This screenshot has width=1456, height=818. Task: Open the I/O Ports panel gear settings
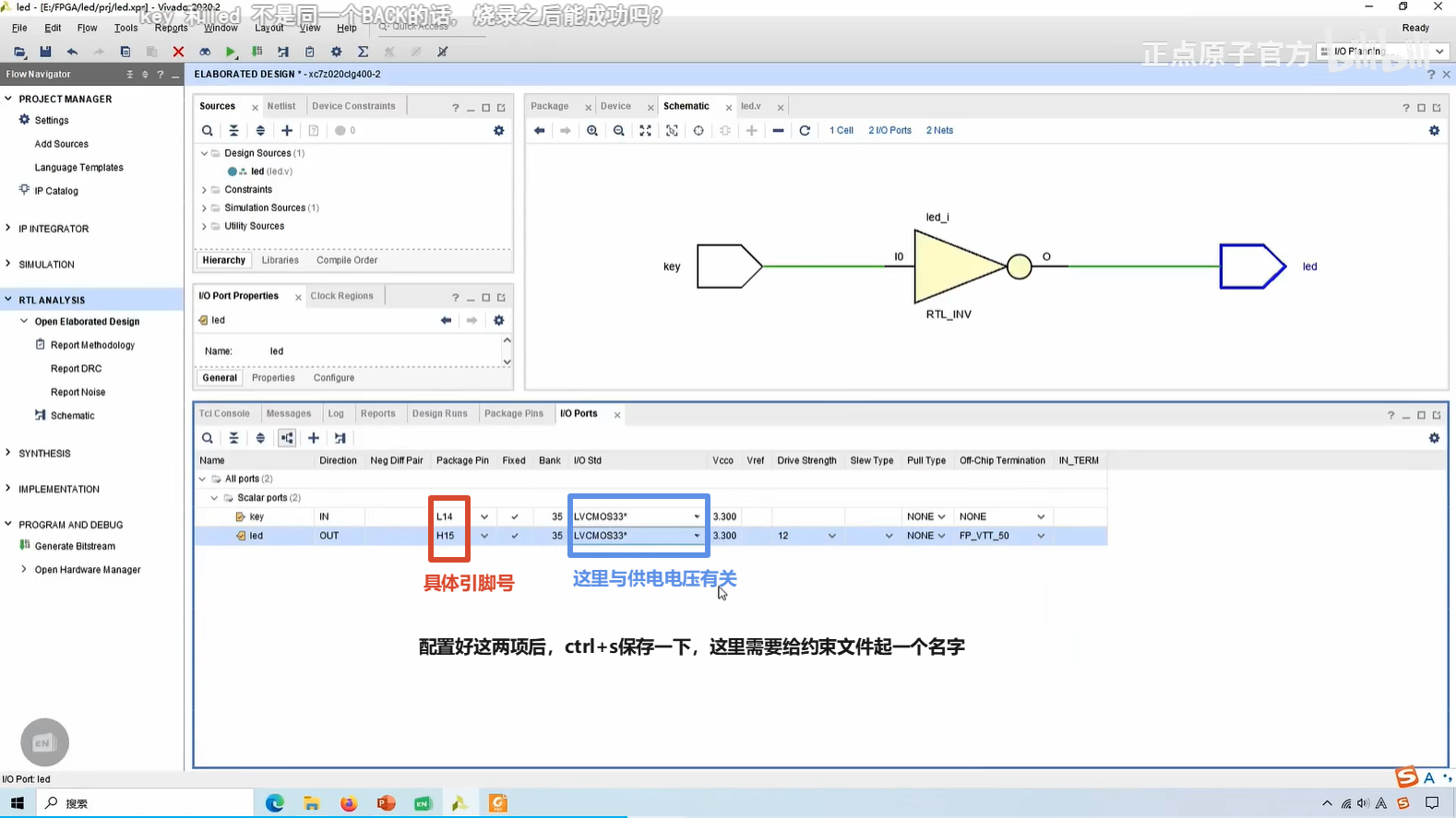(1434, 438)
